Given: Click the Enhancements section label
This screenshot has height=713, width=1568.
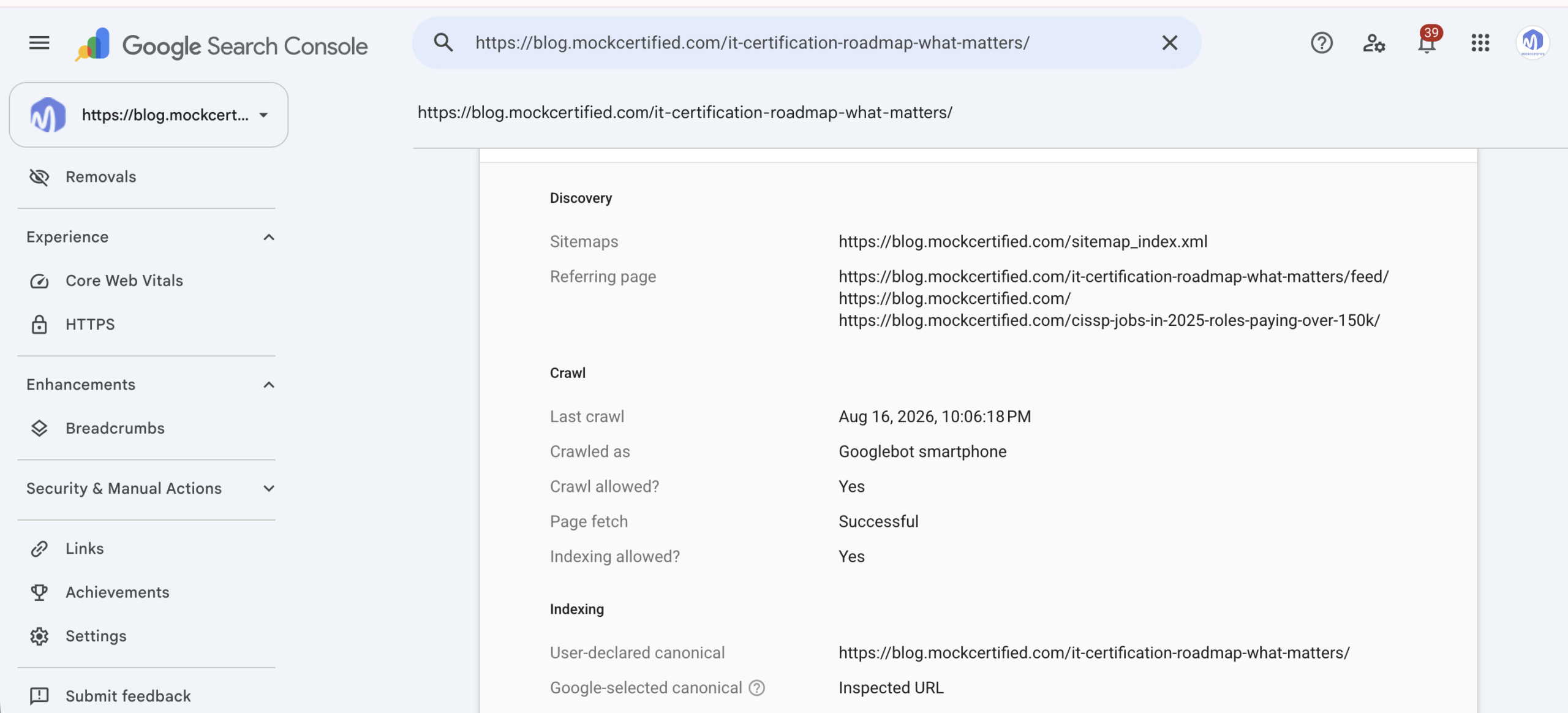Looking at the screenshot, I should click(x=81, y=385).
